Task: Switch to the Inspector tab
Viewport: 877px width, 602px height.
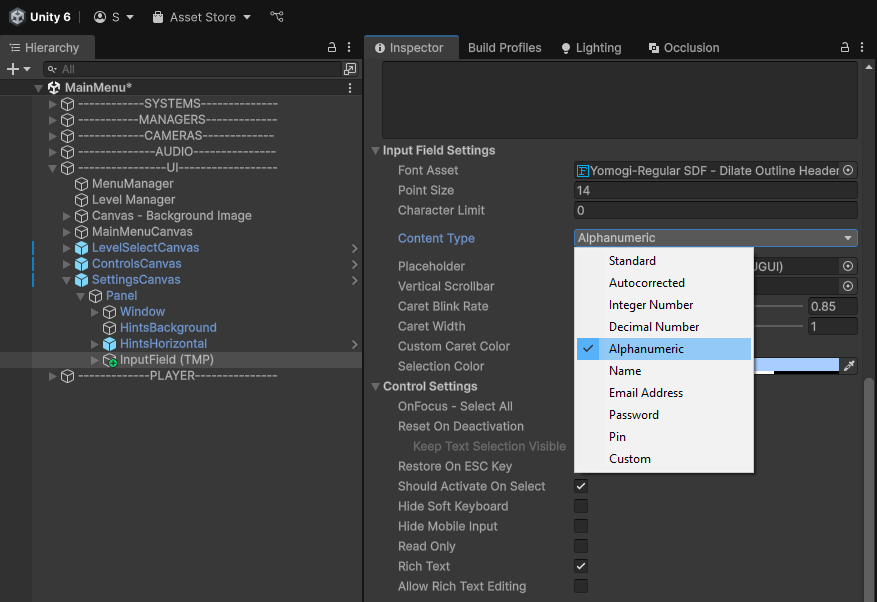Action: coord(411,48)
